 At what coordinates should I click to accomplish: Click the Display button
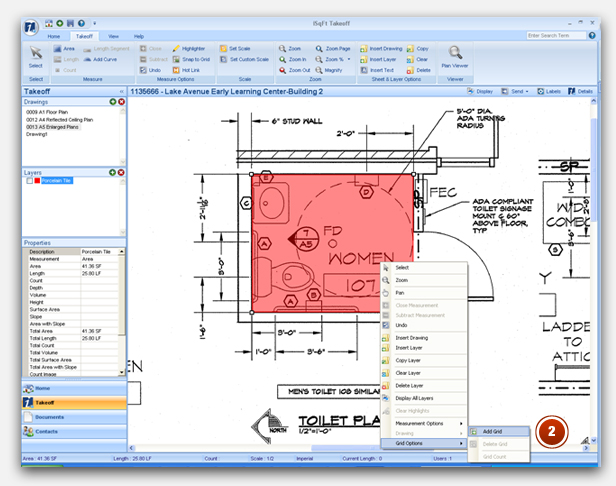click(x=480, y=91)
